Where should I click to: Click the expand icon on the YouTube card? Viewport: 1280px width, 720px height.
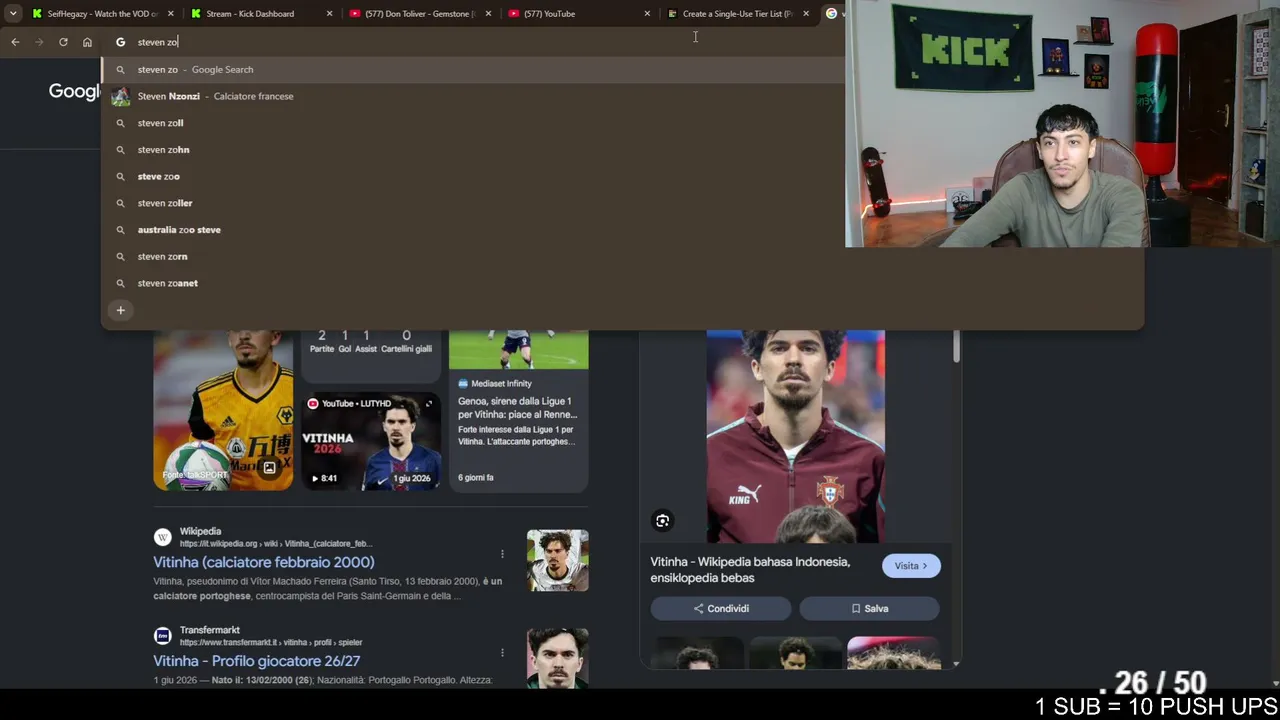point(428,404)
